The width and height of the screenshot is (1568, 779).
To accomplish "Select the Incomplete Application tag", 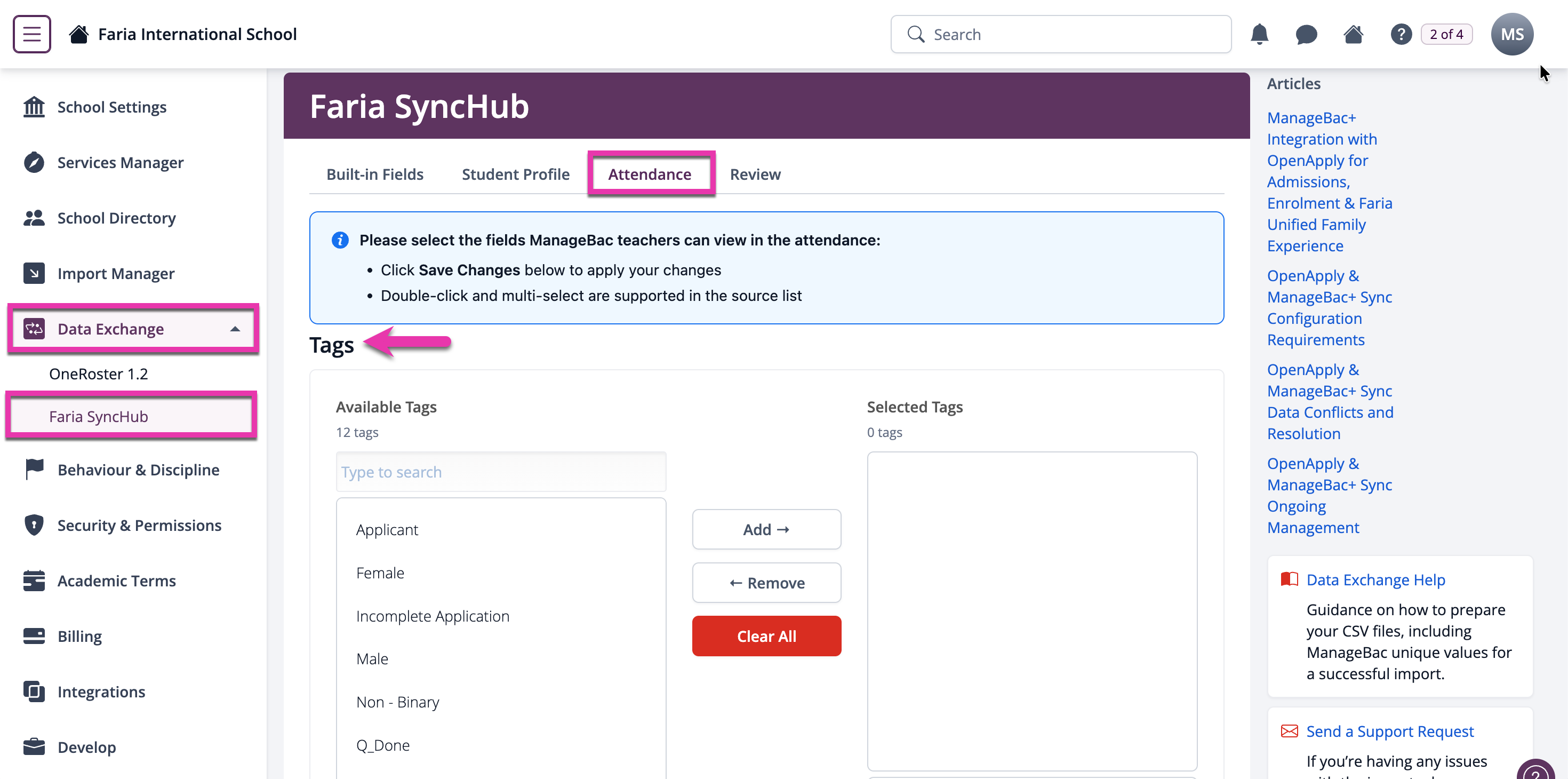I will [433, 616].
